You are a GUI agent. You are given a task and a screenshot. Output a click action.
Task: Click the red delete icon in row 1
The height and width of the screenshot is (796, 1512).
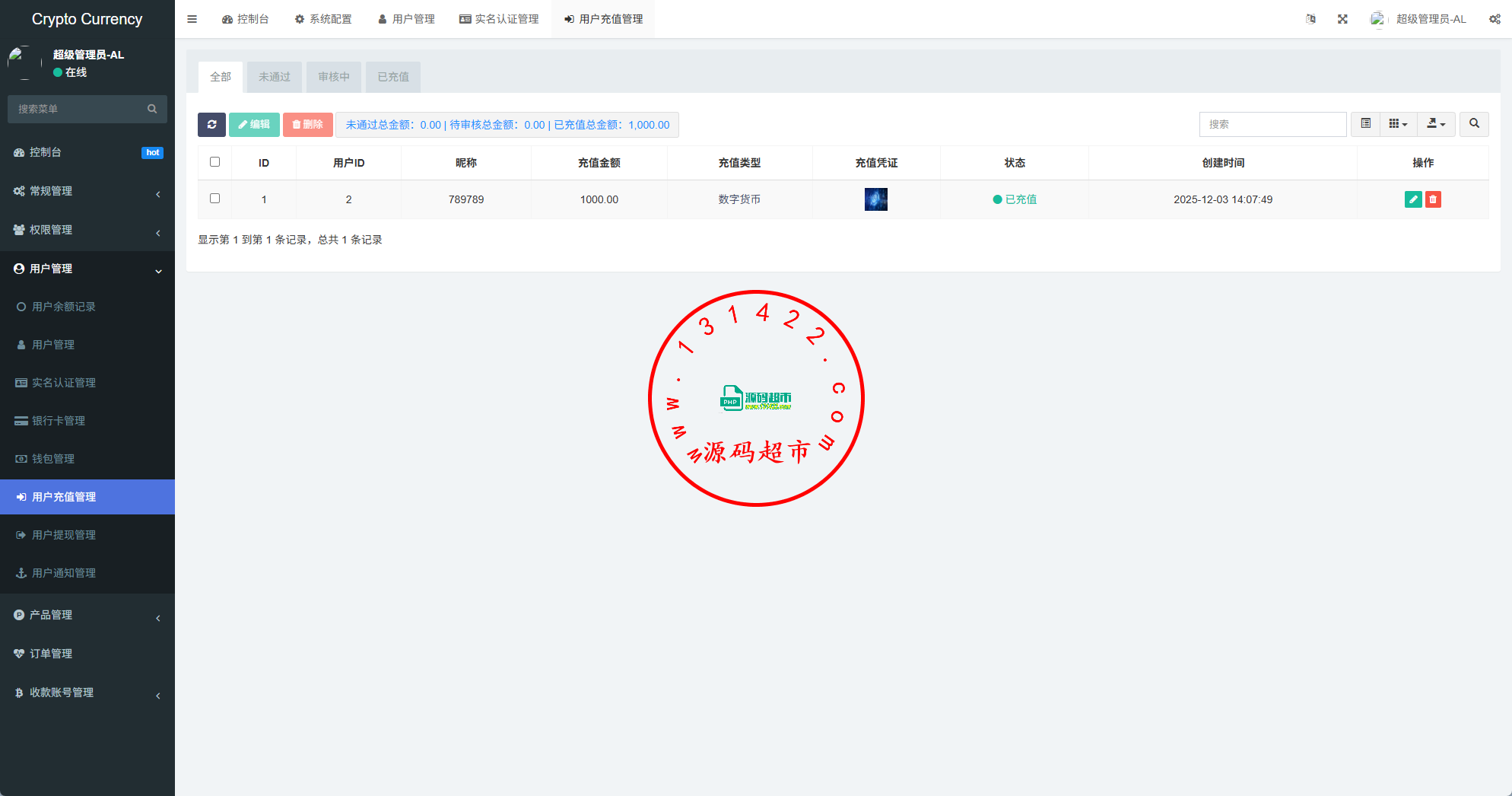tap(1433, 199)
